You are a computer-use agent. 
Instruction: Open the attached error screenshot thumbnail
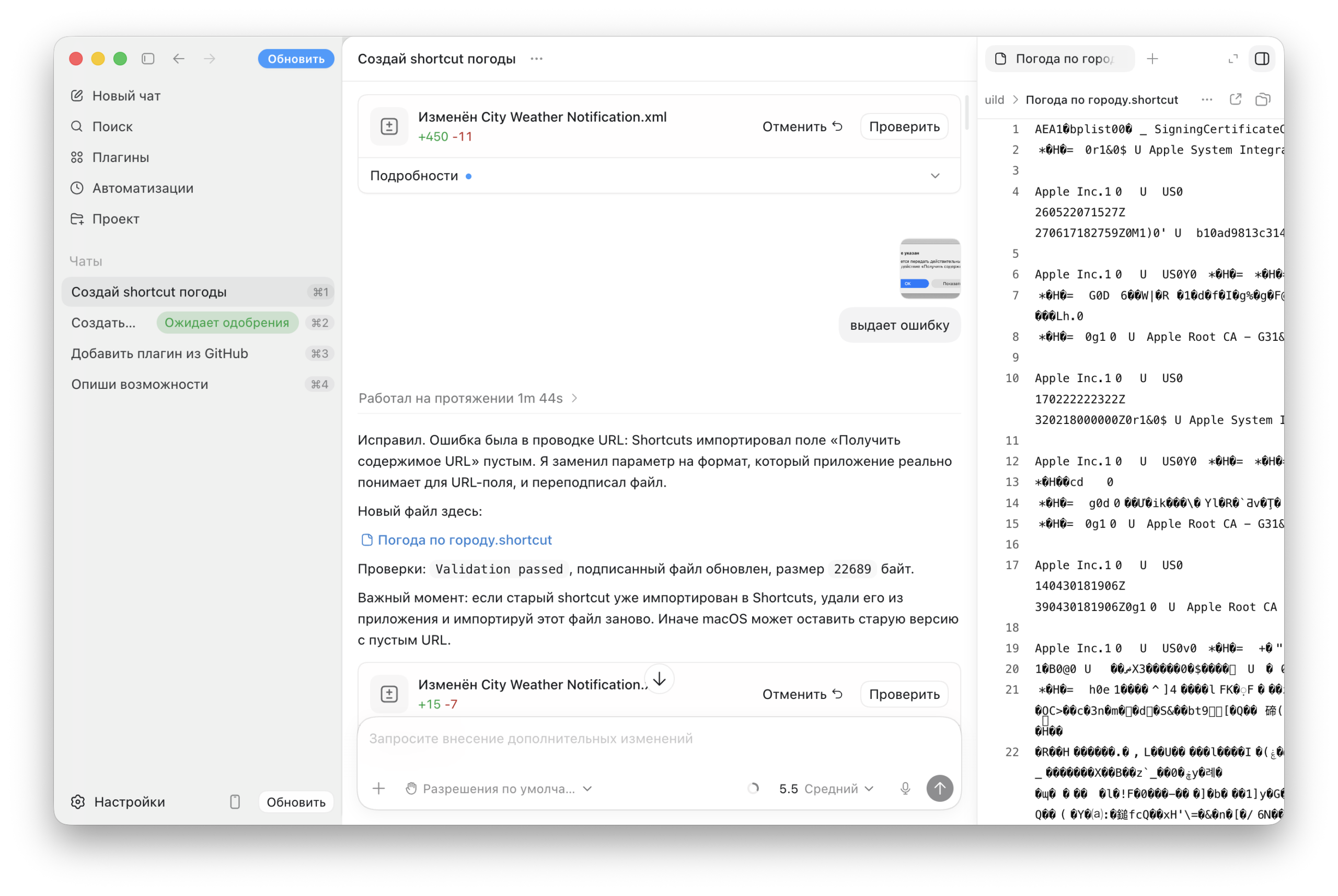point(930,269)
